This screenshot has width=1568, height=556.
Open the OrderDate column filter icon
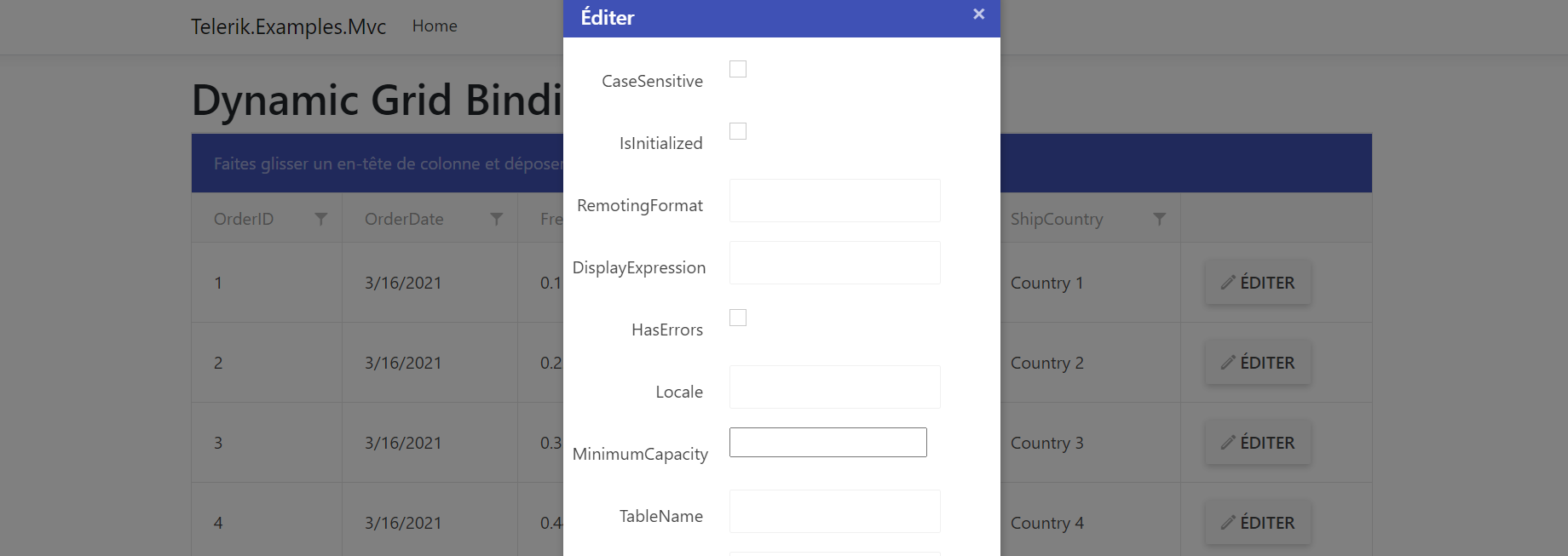point(497,219)
